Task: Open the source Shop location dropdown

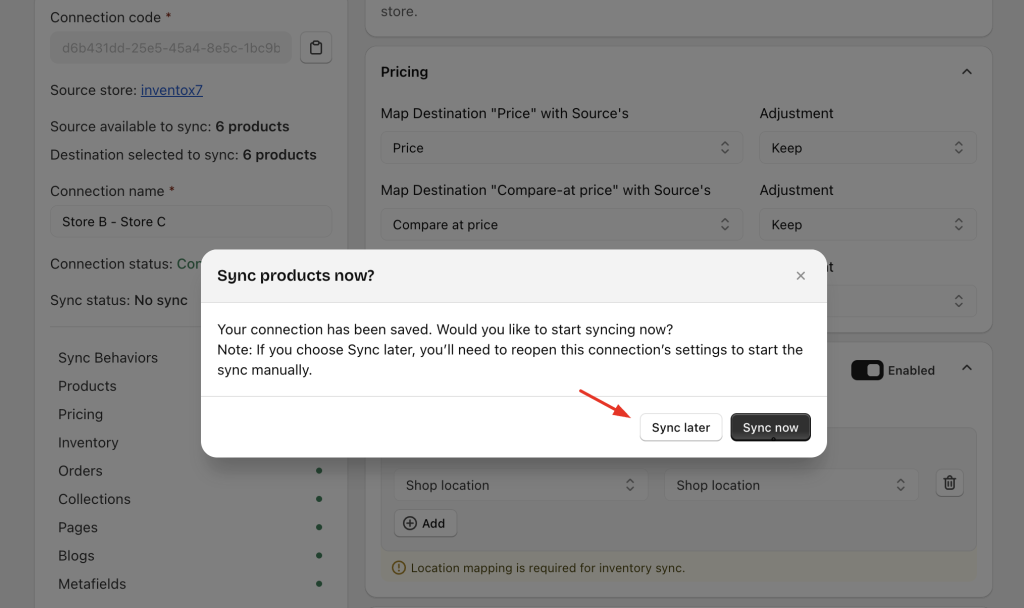Action: [x=520, y=485]
